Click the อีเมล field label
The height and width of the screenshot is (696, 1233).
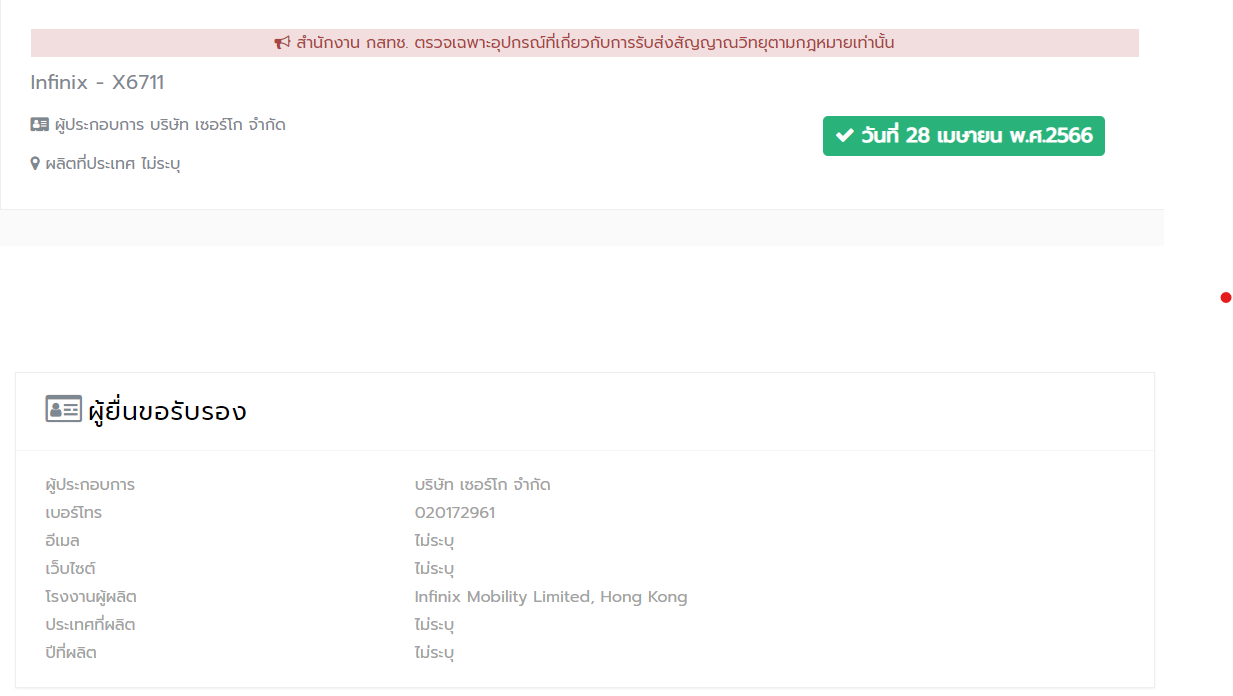point(62,541)
